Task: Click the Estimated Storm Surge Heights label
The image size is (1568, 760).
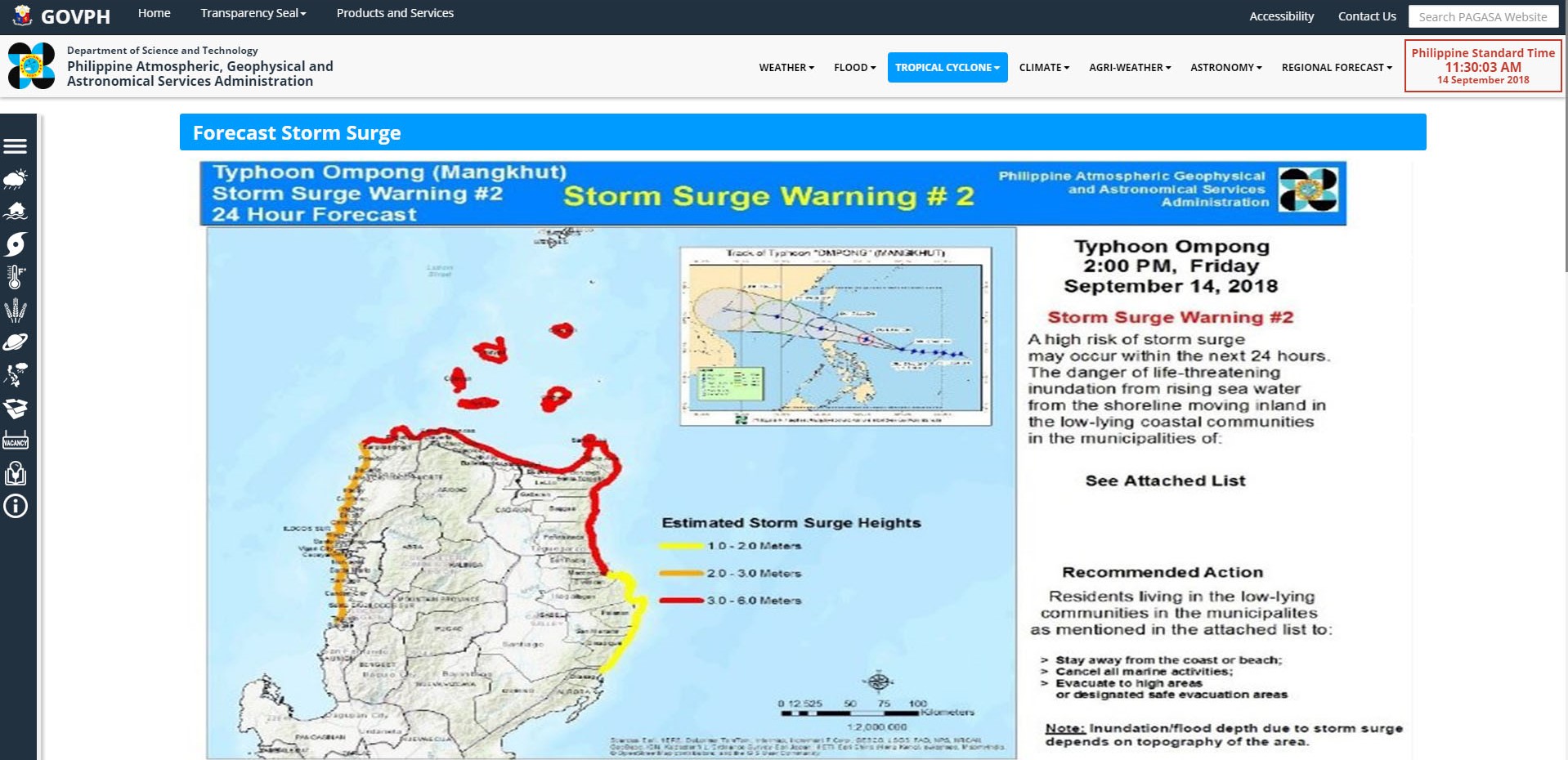Action: tap(791, 523)
